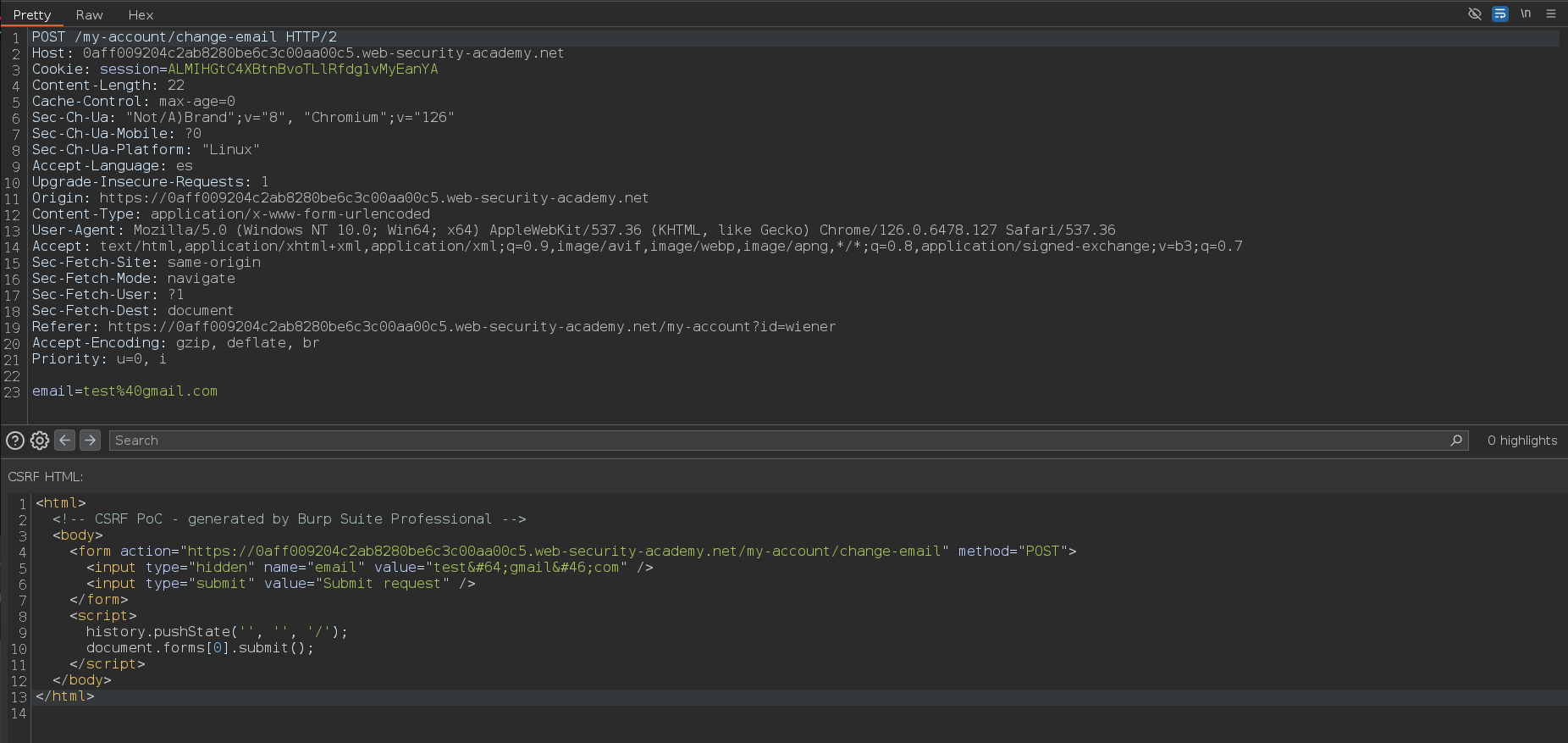
Task: Select the session cookie value
Action: tap(302, 69)
